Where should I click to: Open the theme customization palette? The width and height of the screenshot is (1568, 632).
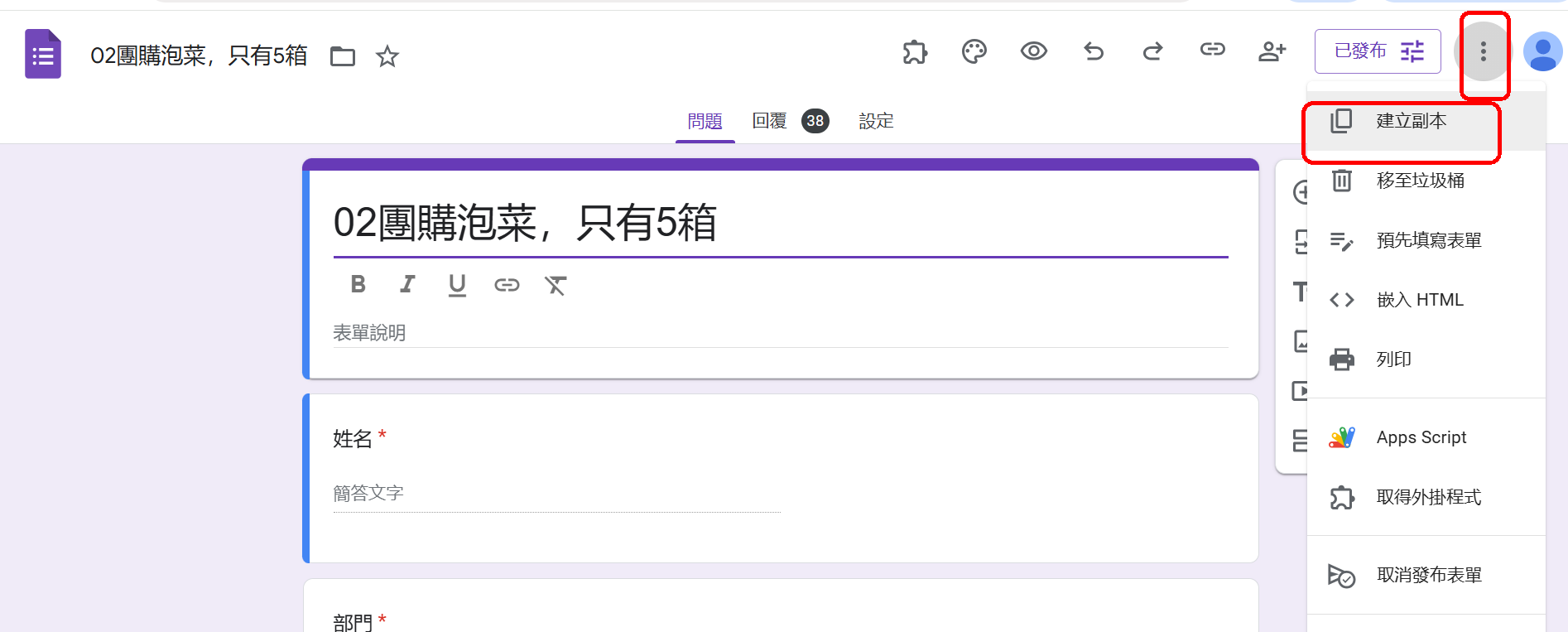point(974,52)
